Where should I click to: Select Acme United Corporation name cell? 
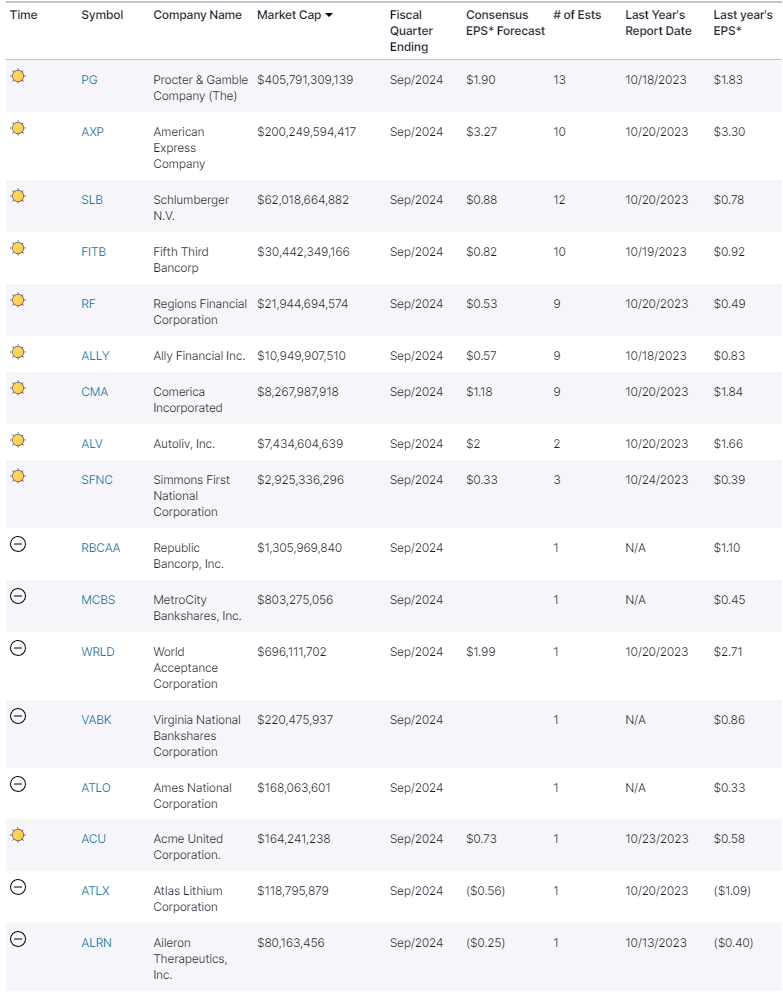(188, 847)
